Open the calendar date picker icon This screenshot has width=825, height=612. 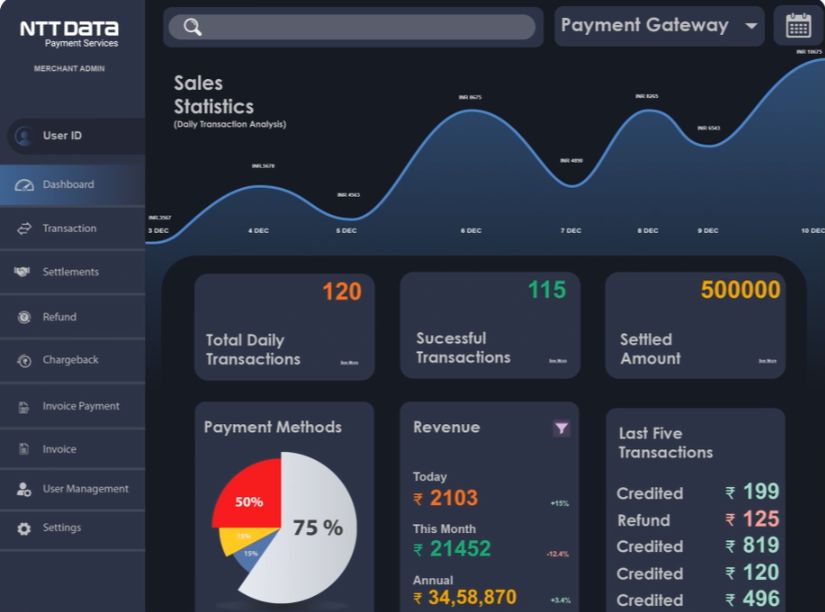tap(798, 26)
